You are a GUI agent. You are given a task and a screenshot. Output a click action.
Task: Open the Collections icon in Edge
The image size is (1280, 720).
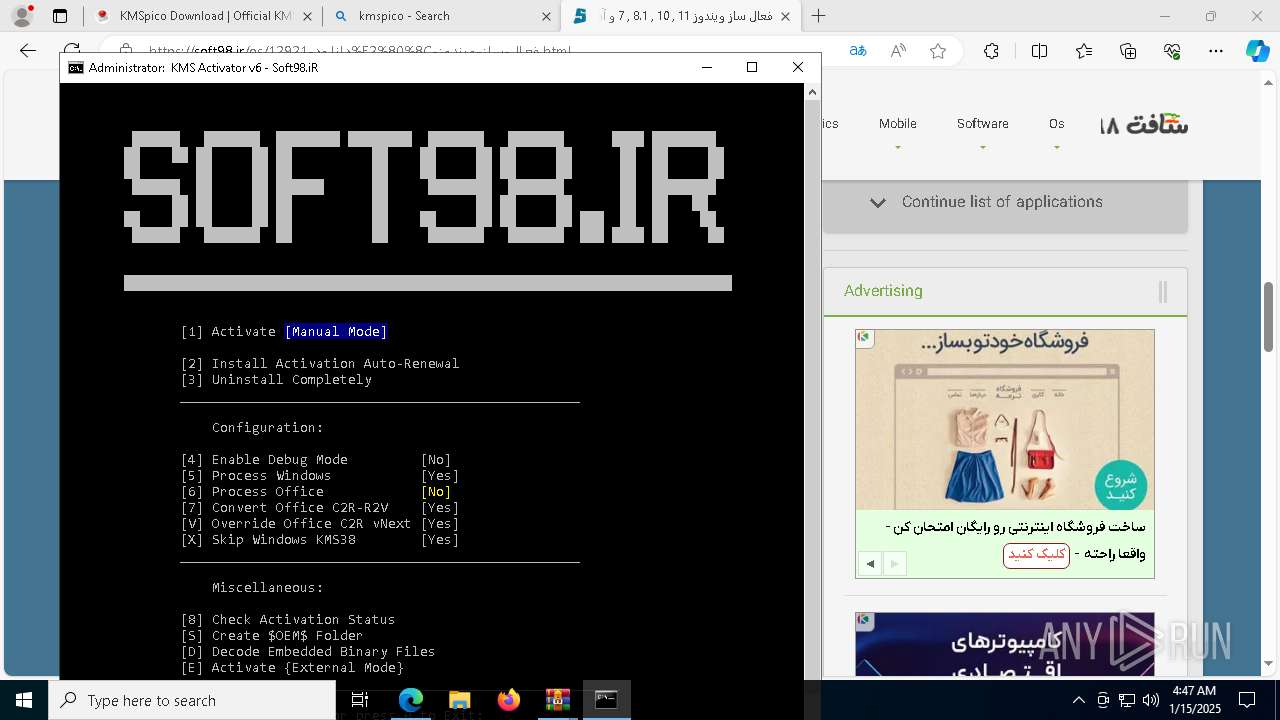(1128, 51)
